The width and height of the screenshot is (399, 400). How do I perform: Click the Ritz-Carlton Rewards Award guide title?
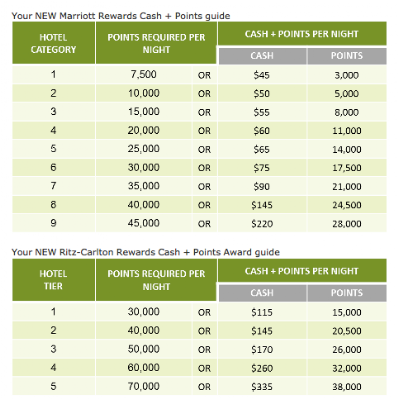click(x=145, y=252)
